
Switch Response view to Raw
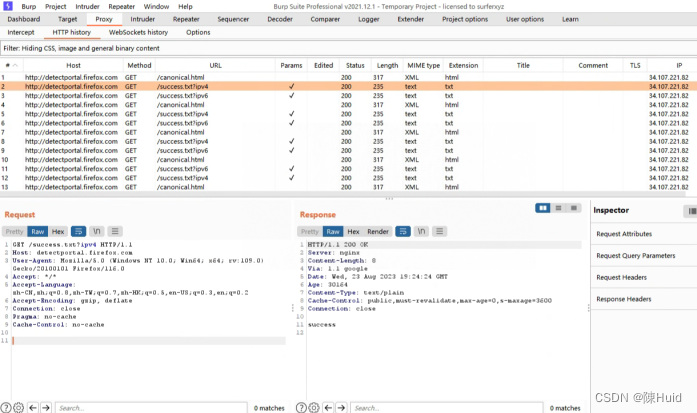333,232
